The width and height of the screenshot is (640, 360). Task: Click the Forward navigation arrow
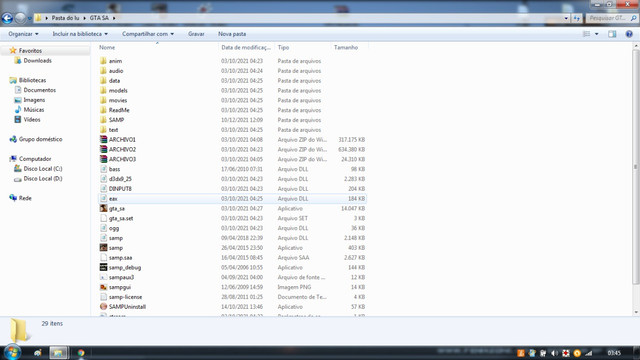(20, 18)
